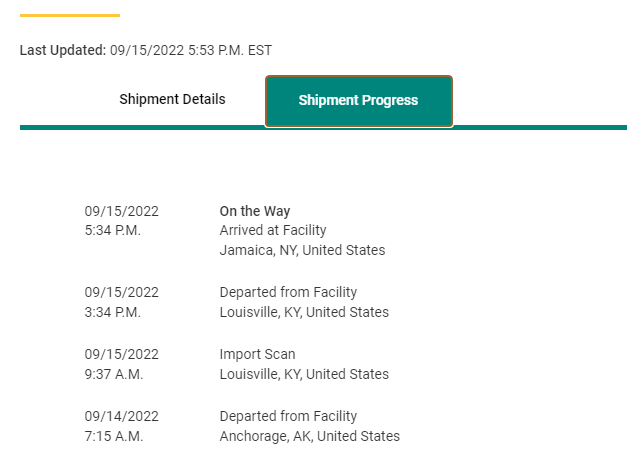Click the On the Way status heading
The width and height of the screenshot is (627, 459).
[254, 211]
